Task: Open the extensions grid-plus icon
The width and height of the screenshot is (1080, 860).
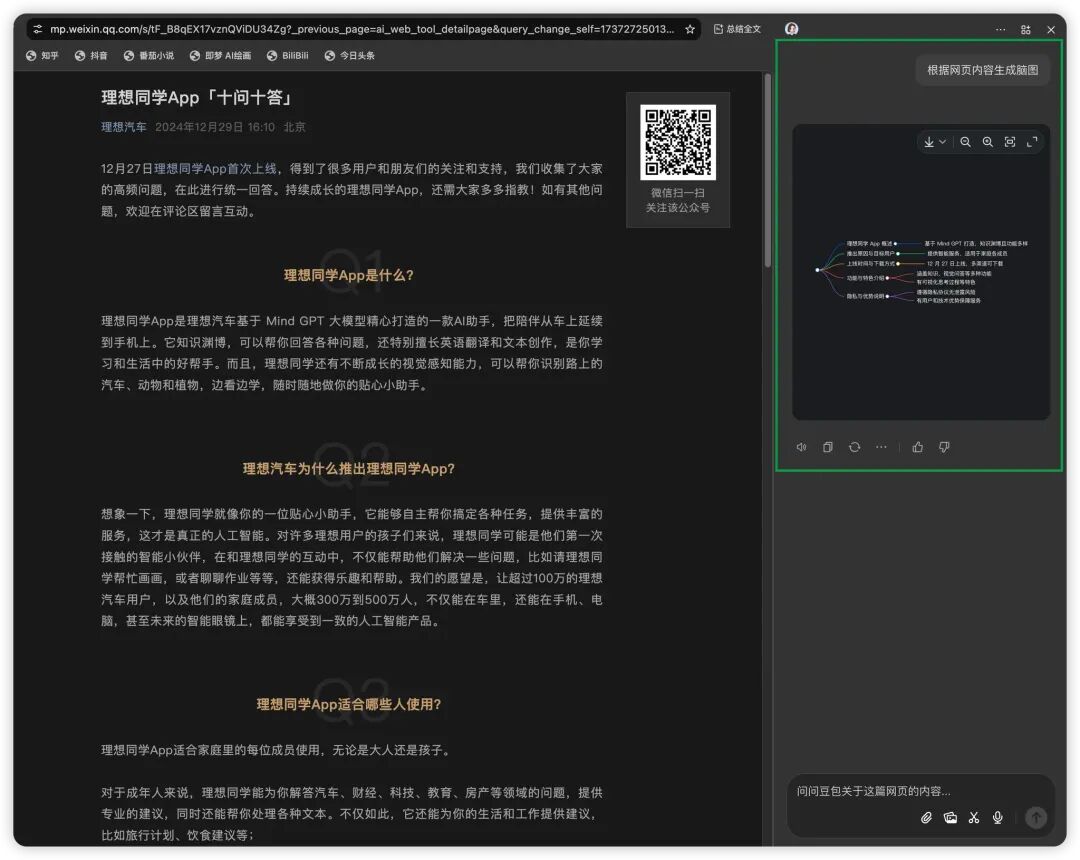Action: point(1026,30)
